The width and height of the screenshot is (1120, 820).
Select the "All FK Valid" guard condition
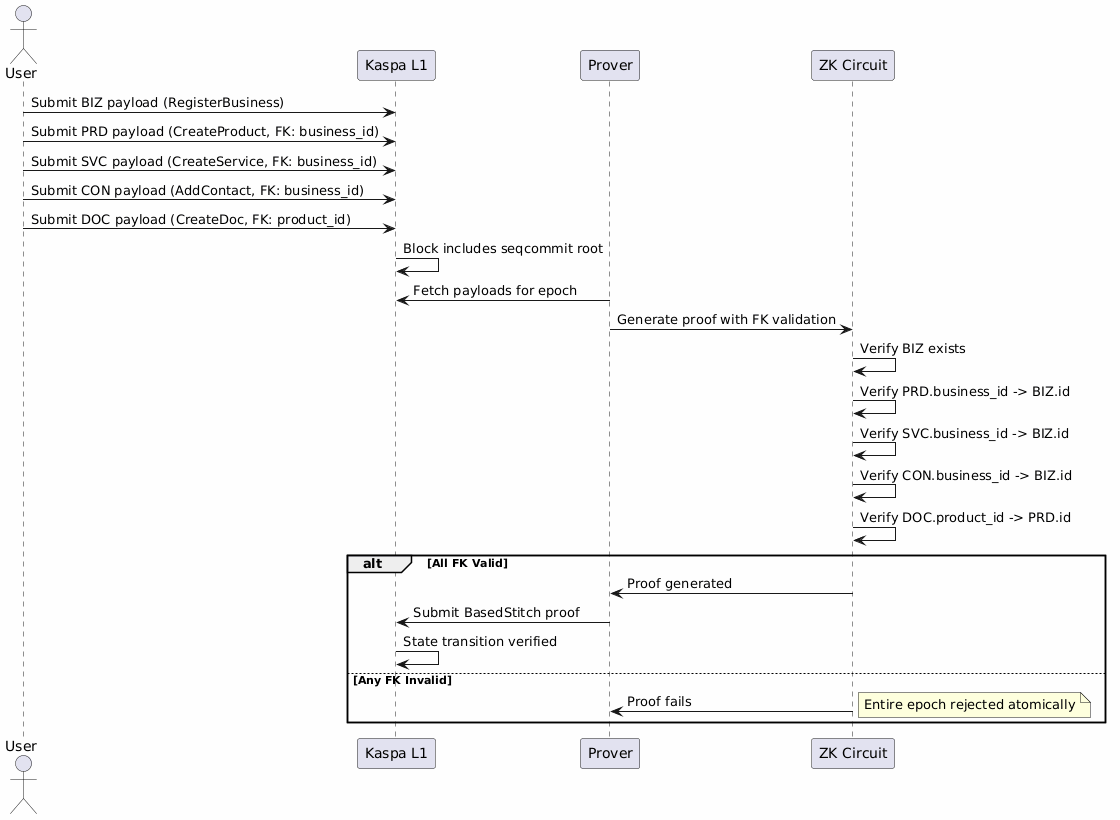(x=467, y=564)
